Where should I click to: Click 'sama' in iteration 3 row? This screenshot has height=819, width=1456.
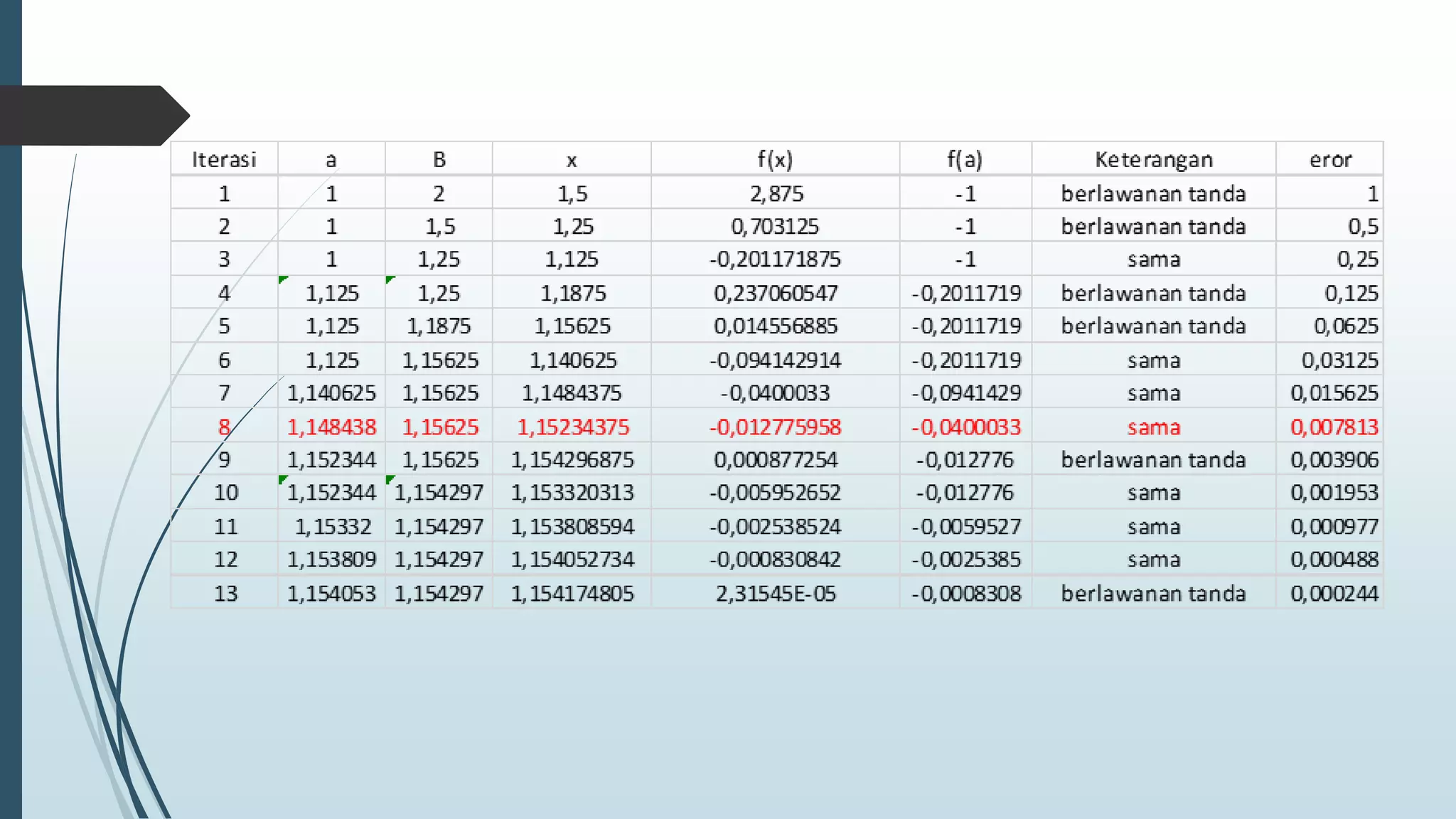[x=1153, y=259]
